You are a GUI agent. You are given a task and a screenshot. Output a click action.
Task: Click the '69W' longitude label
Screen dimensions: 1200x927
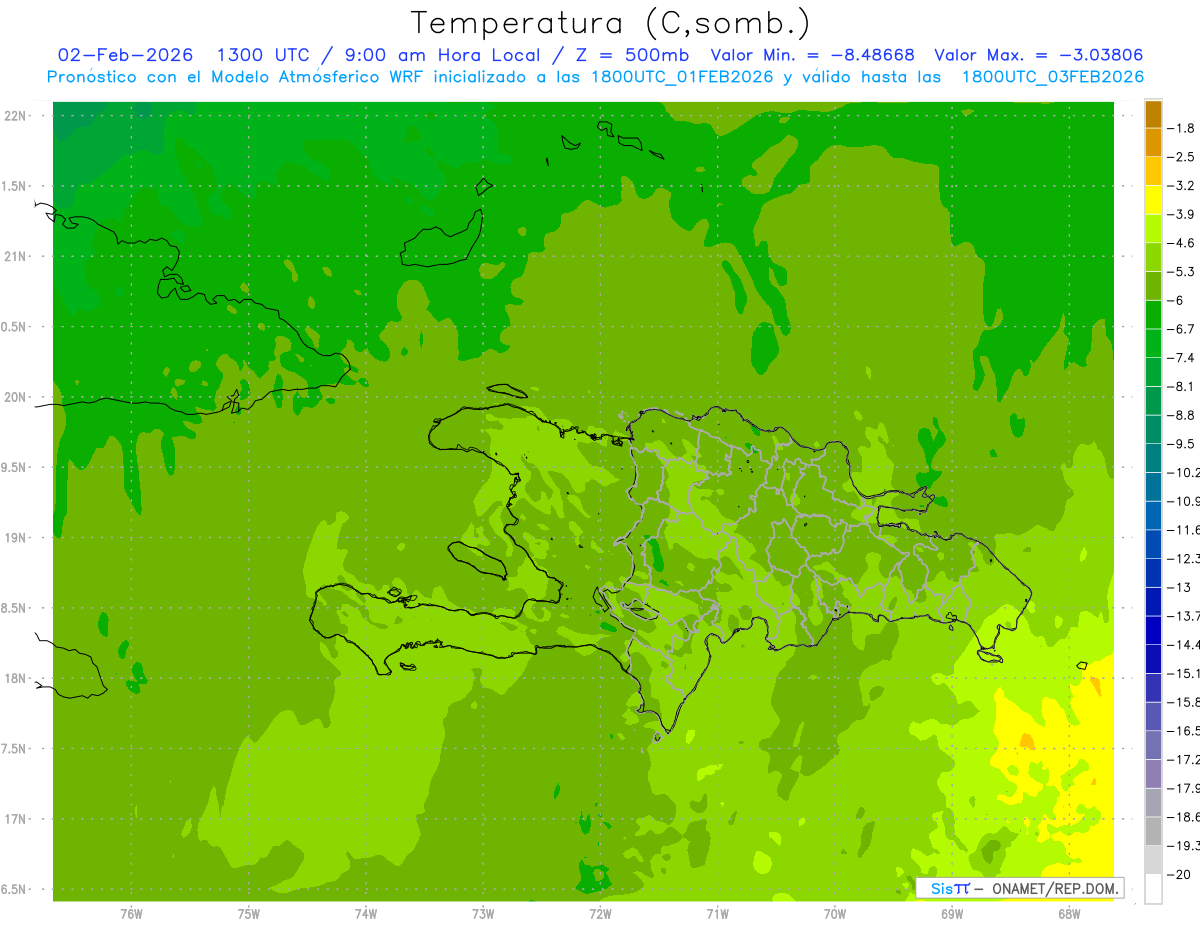click(x=952, y=913)
